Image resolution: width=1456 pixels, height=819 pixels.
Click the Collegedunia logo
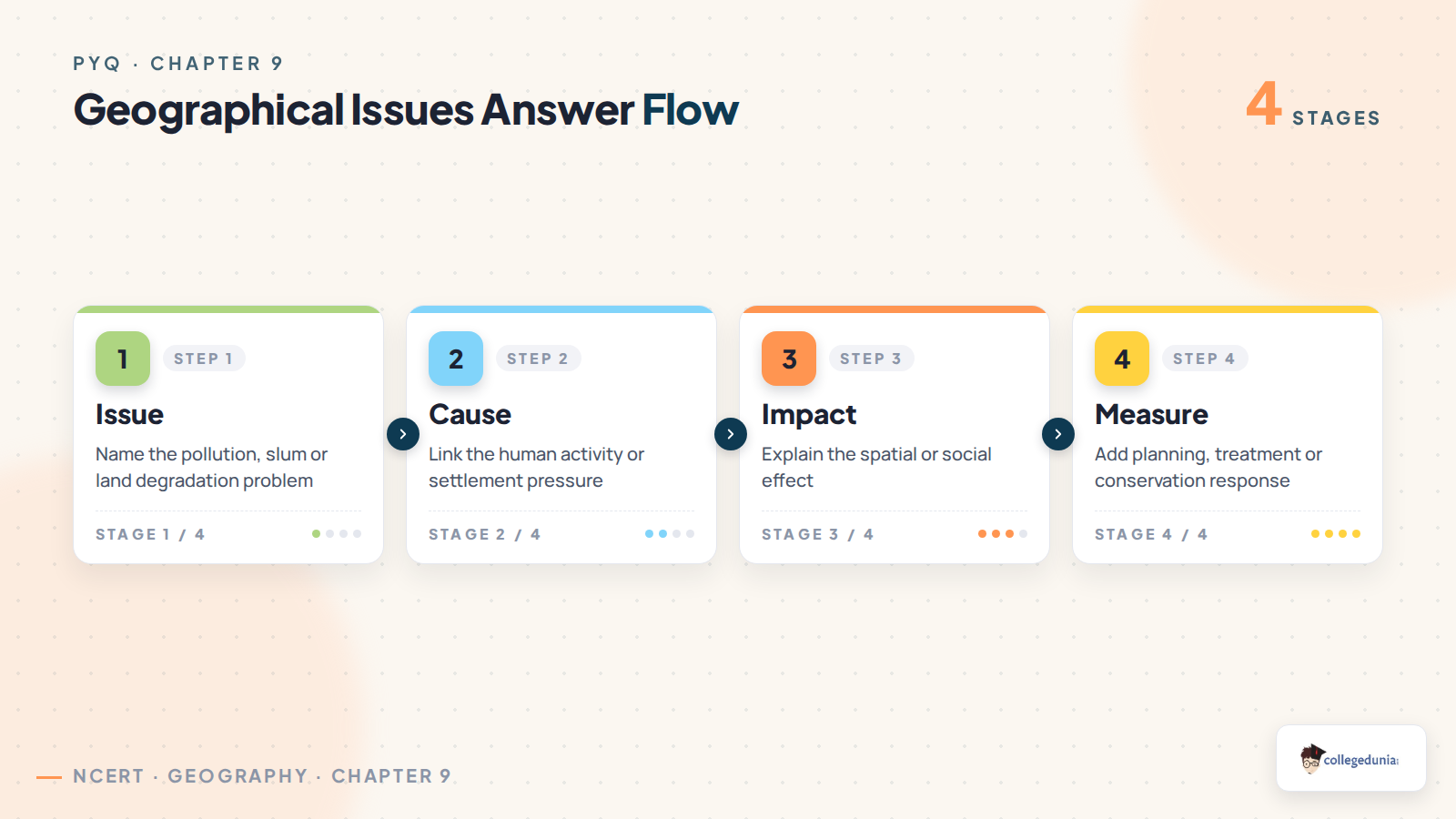click(1350, 759)
